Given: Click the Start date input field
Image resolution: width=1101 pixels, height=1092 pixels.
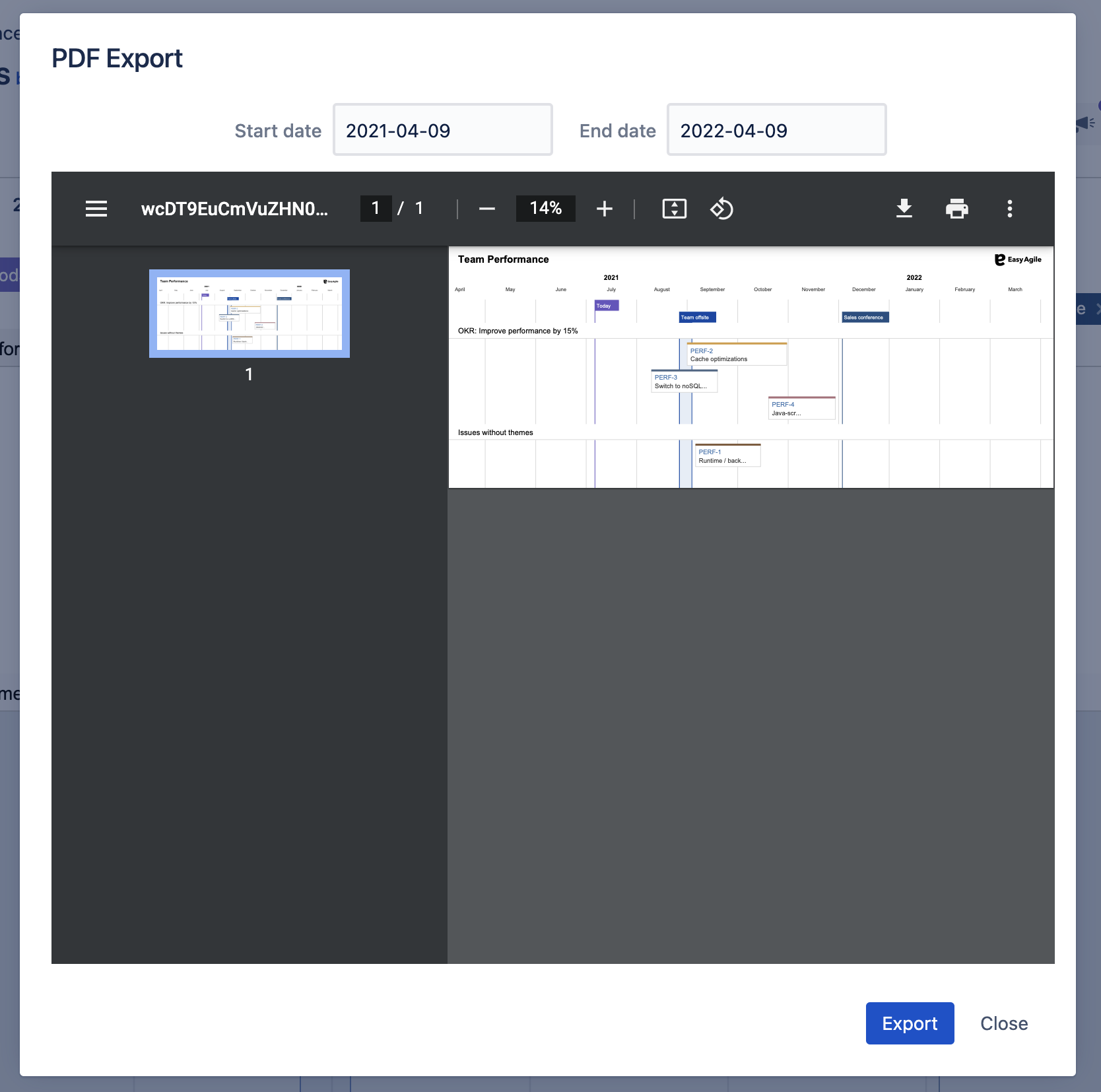Looking at the screenshot, I should click(442, 130).
